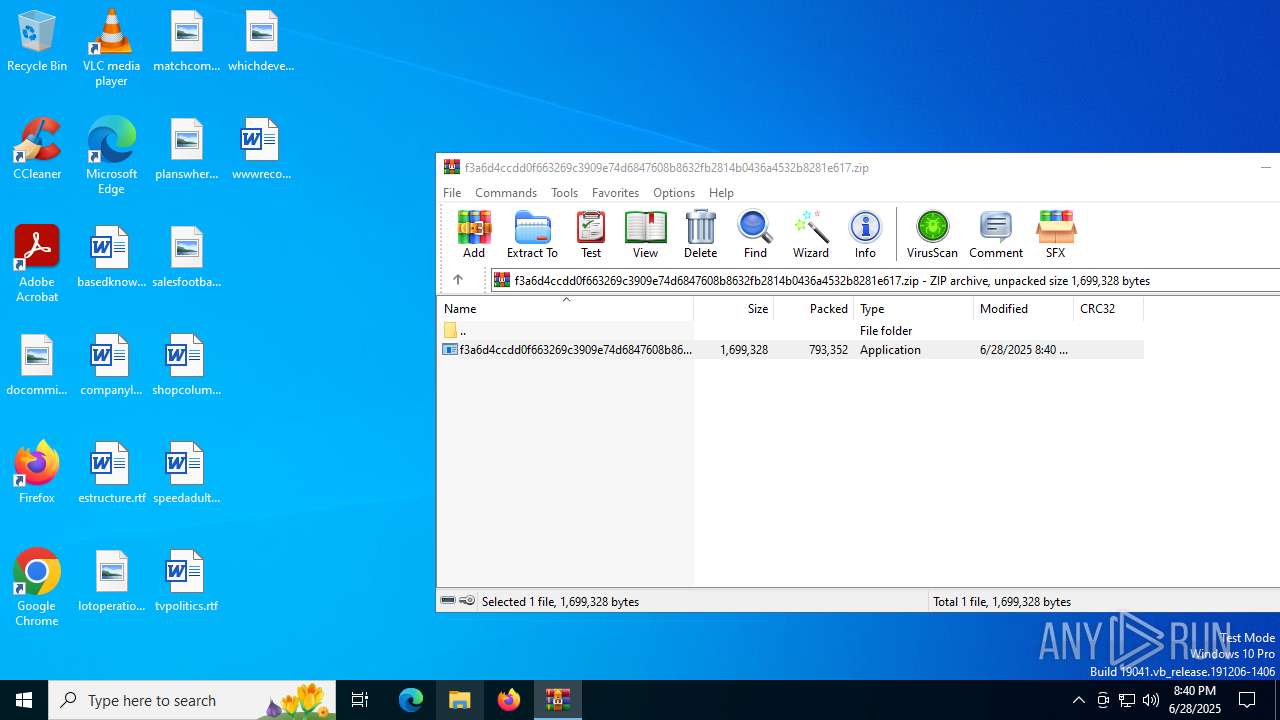Open the notification center icon
Screen dimensions: 1280x720
(x=1248, y=700)
